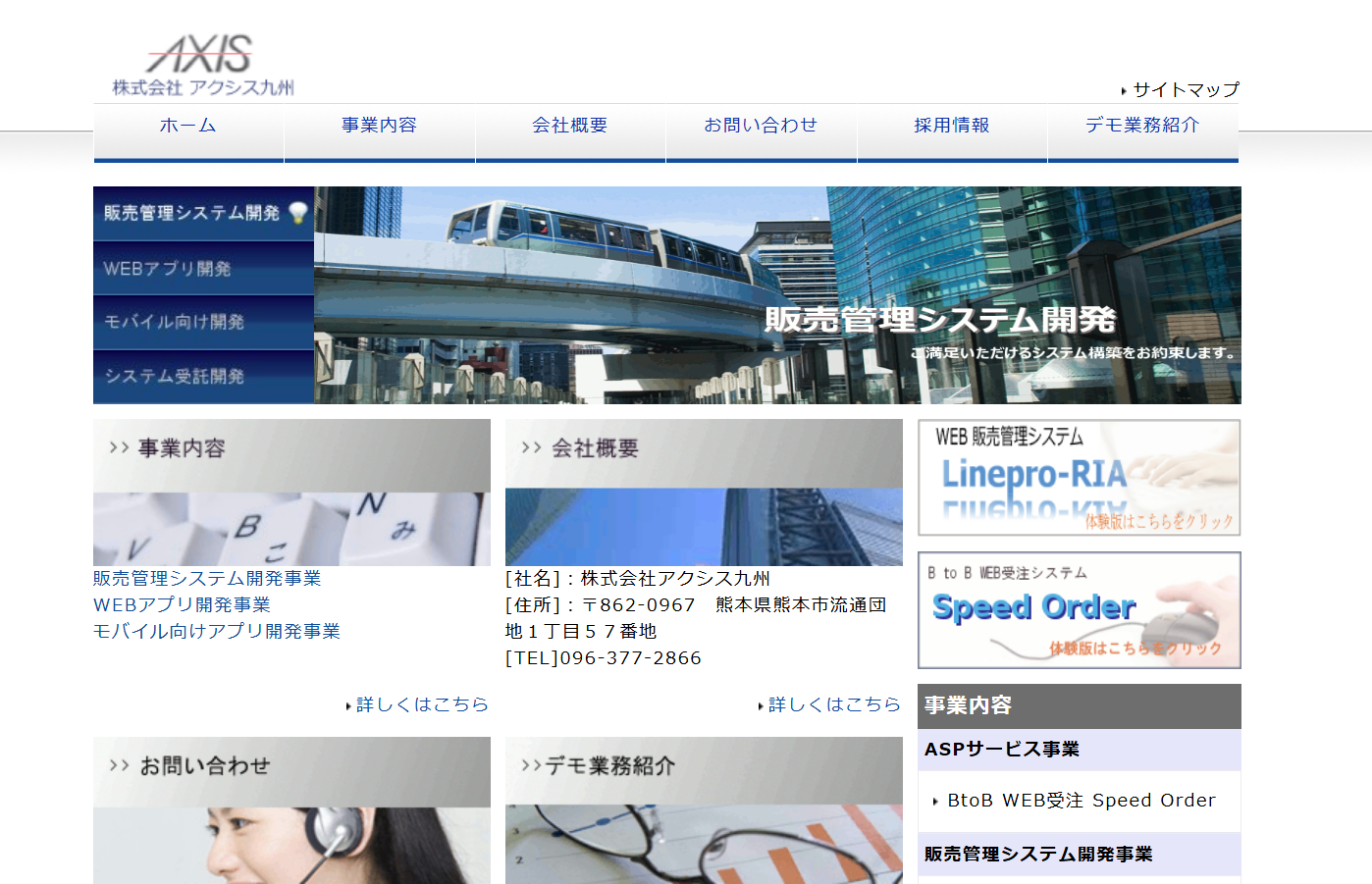Switch to the 採用情報 tab
The image size is (1372, 884).
point(952,126)
